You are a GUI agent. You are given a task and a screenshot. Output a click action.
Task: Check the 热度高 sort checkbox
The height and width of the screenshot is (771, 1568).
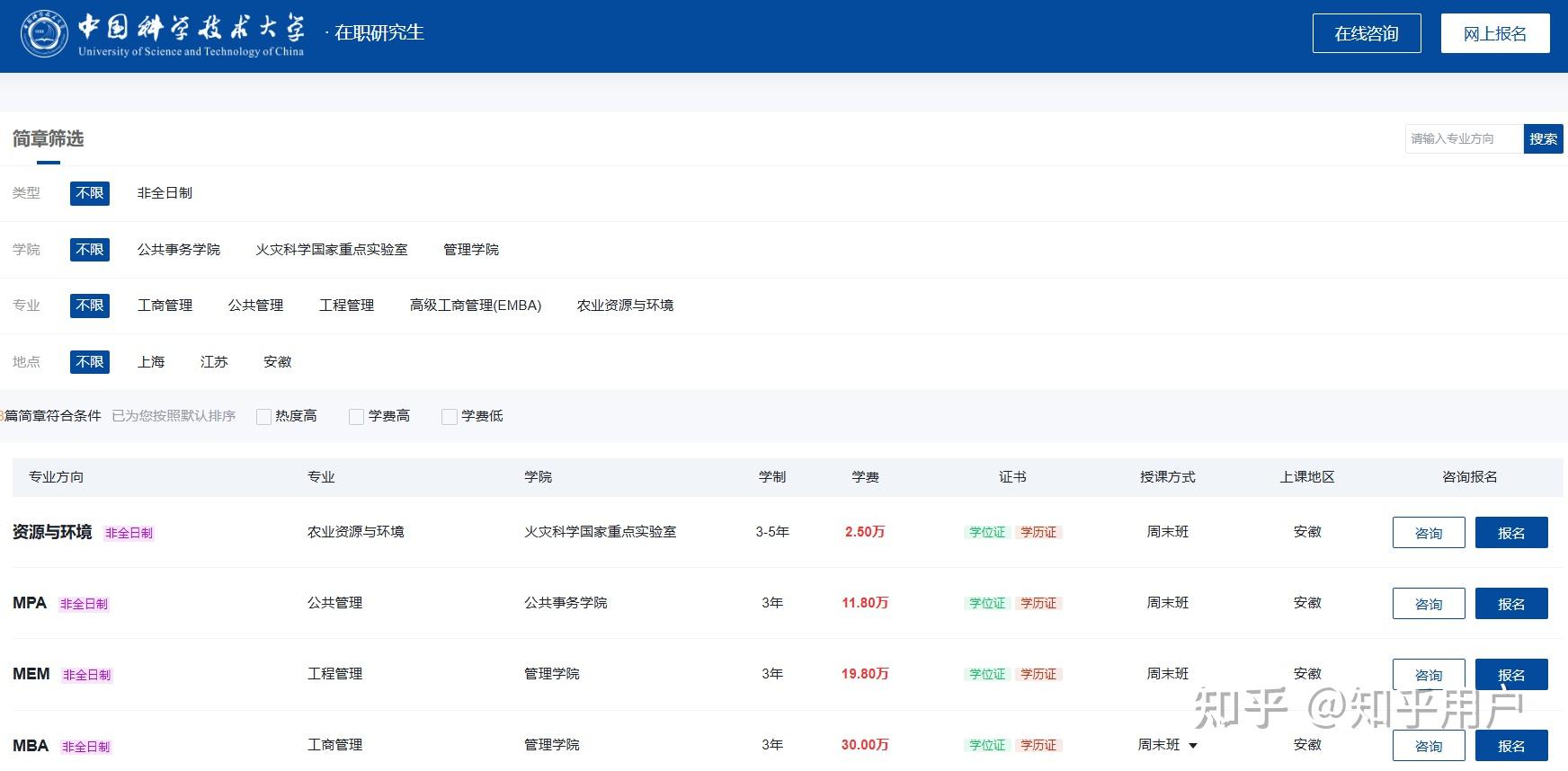[264, 416]
